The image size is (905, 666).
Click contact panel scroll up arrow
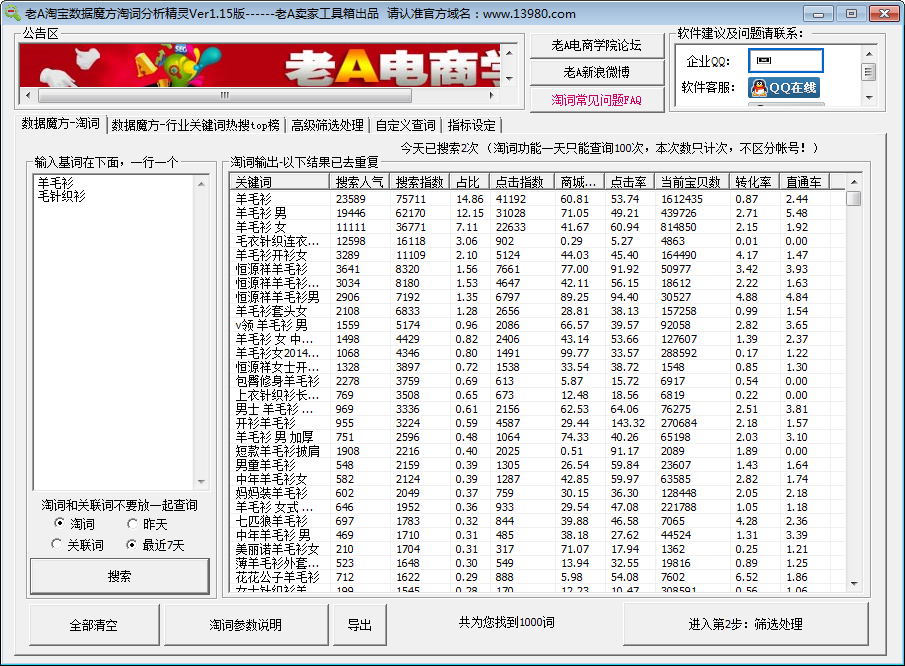tap(869, 54)
